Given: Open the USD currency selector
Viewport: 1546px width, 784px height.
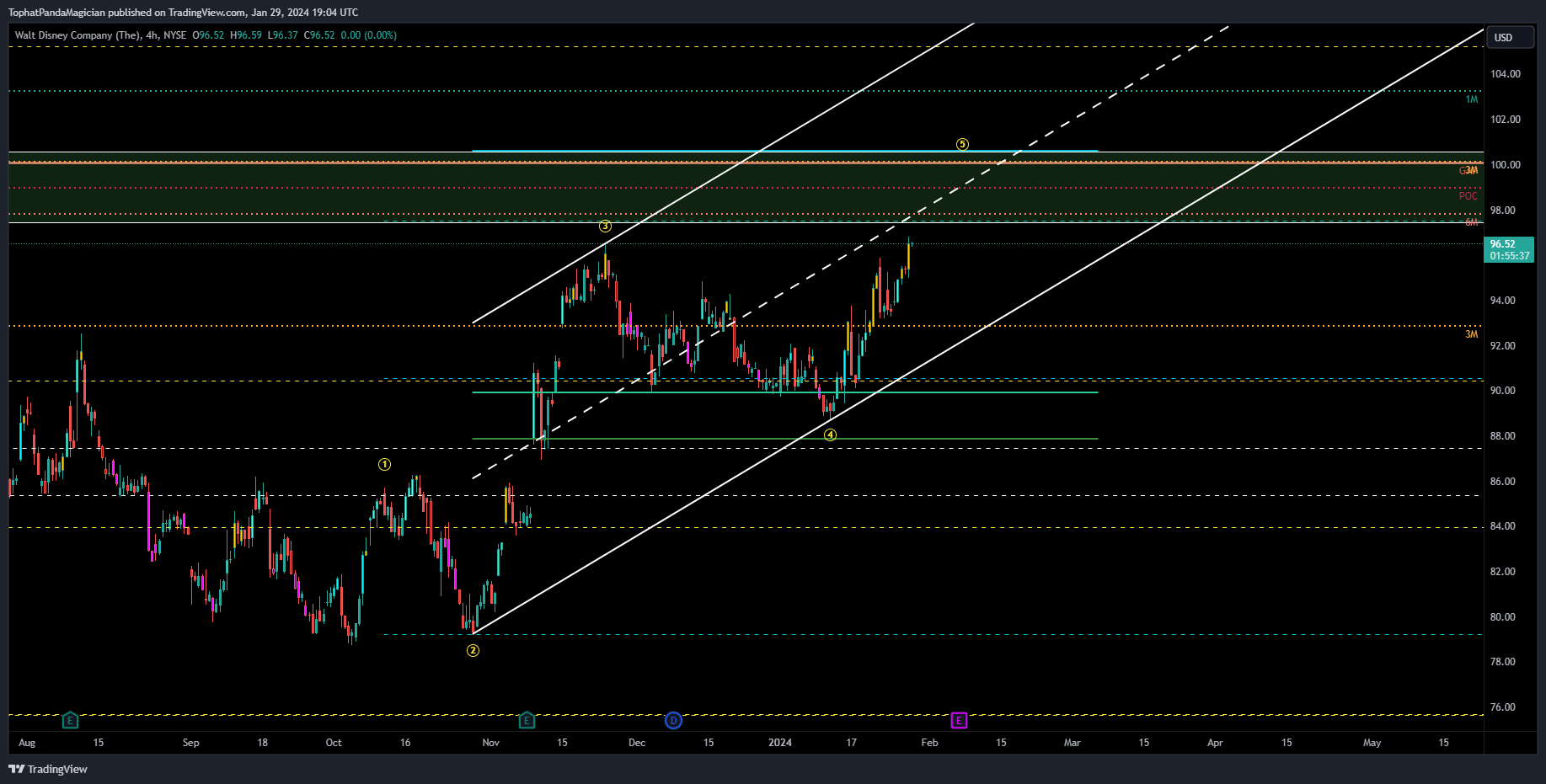Looking at the screenshot, I should click(1510, 38).
